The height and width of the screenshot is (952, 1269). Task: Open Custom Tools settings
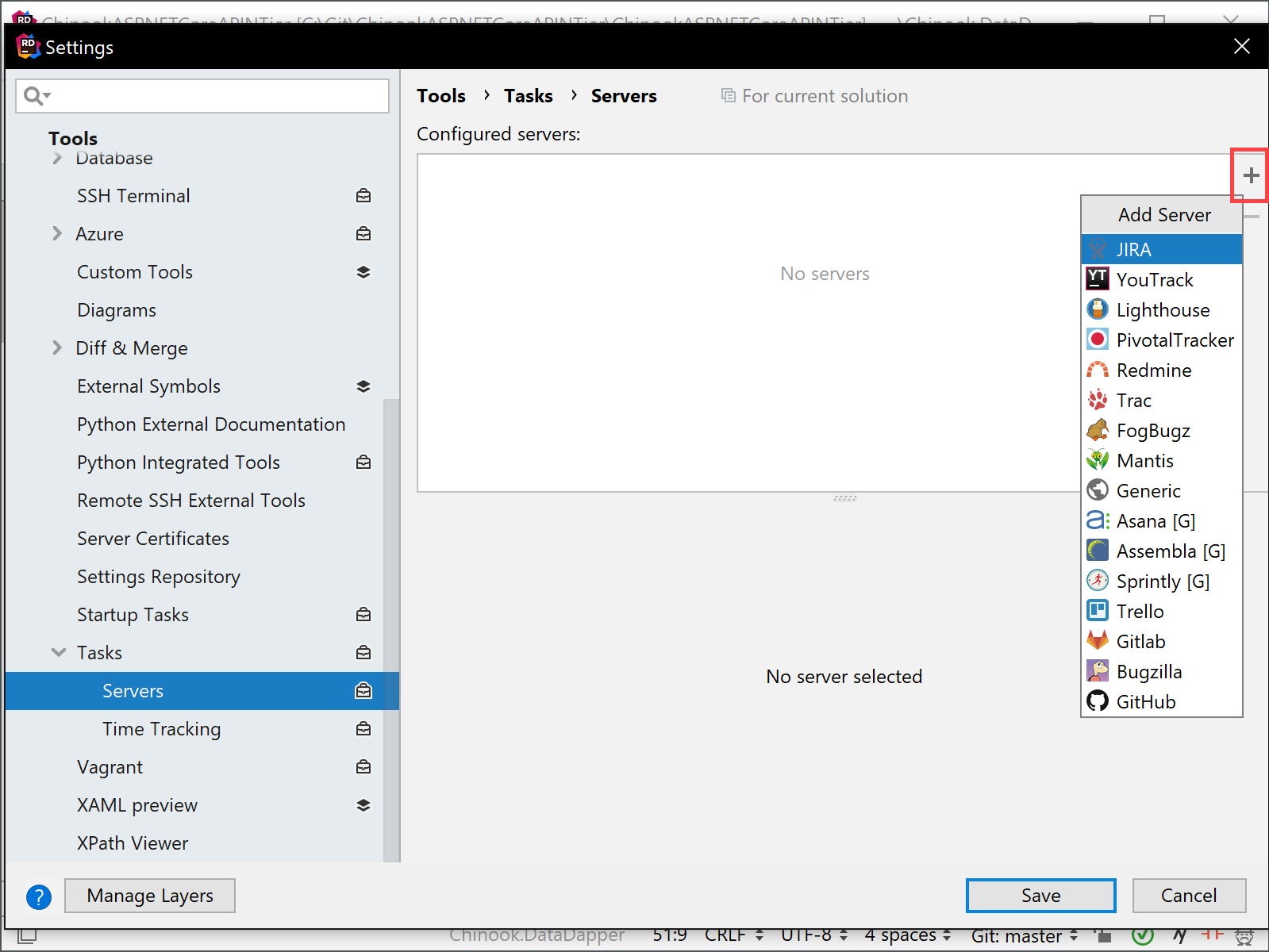(135, 272)
